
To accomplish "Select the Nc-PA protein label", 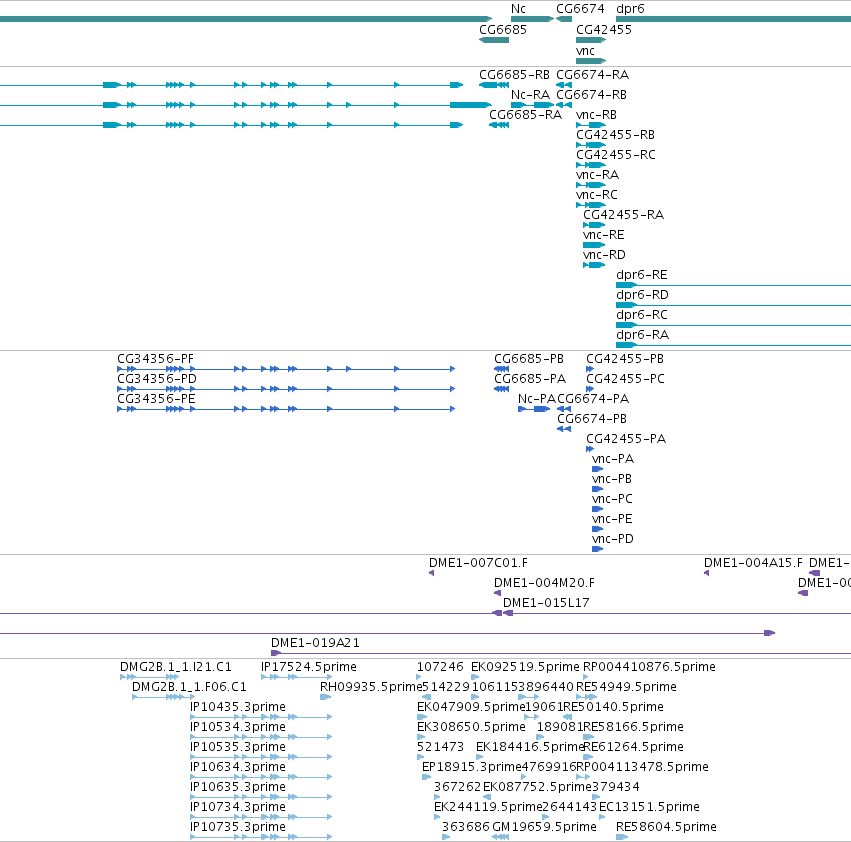I will (537, 399).
